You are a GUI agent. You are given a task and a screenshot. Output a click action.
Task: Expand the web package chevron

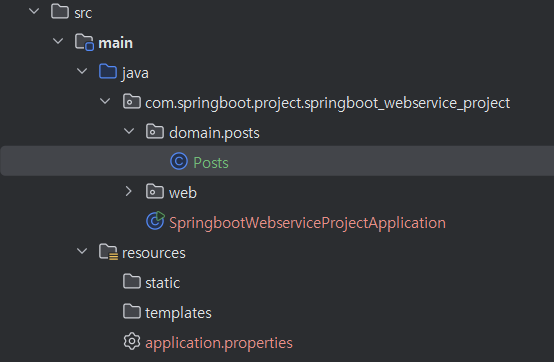[129, 191]
